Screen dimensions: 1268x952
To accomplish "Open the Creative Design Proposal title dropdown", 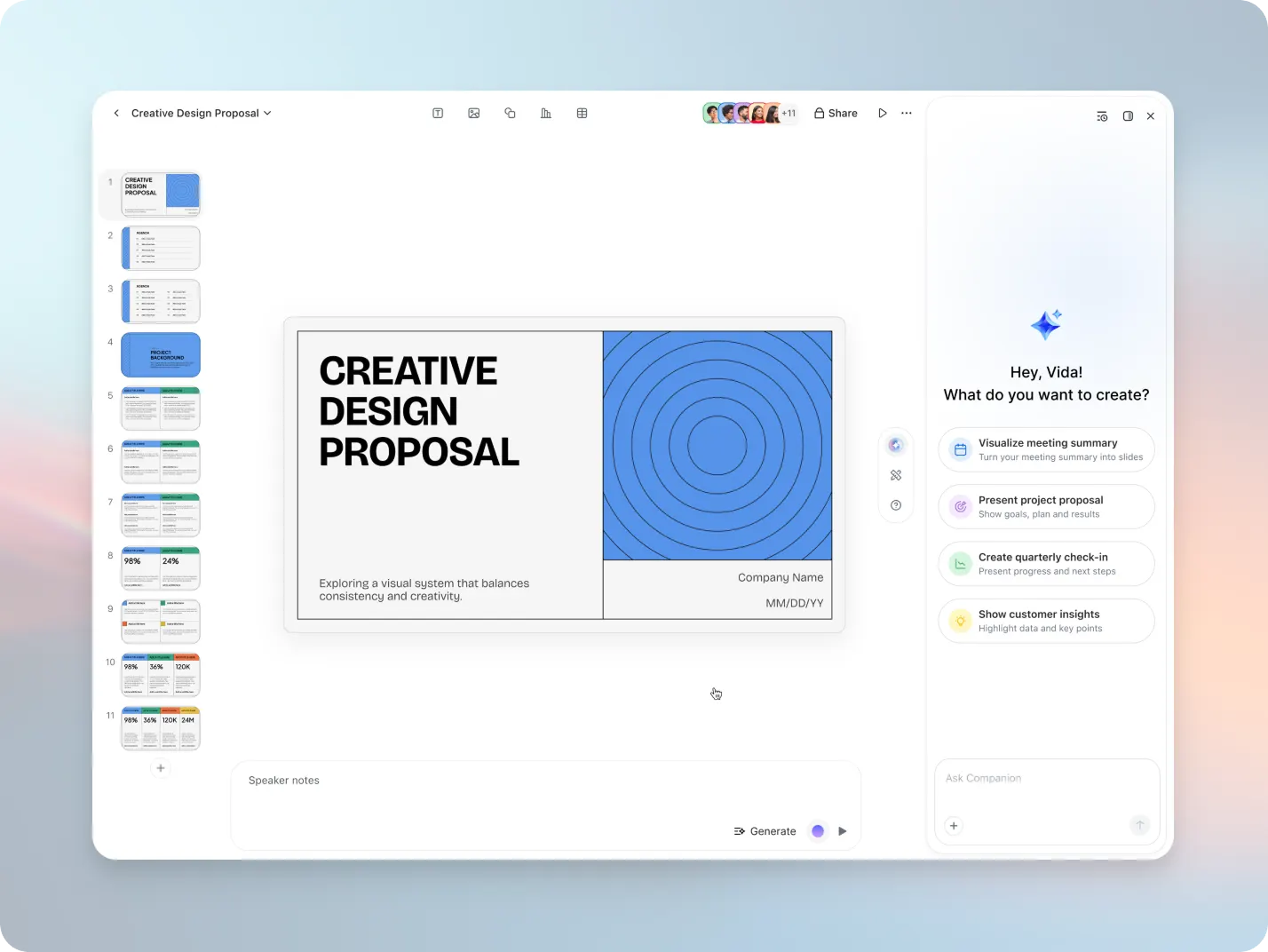I will (202, 114).
